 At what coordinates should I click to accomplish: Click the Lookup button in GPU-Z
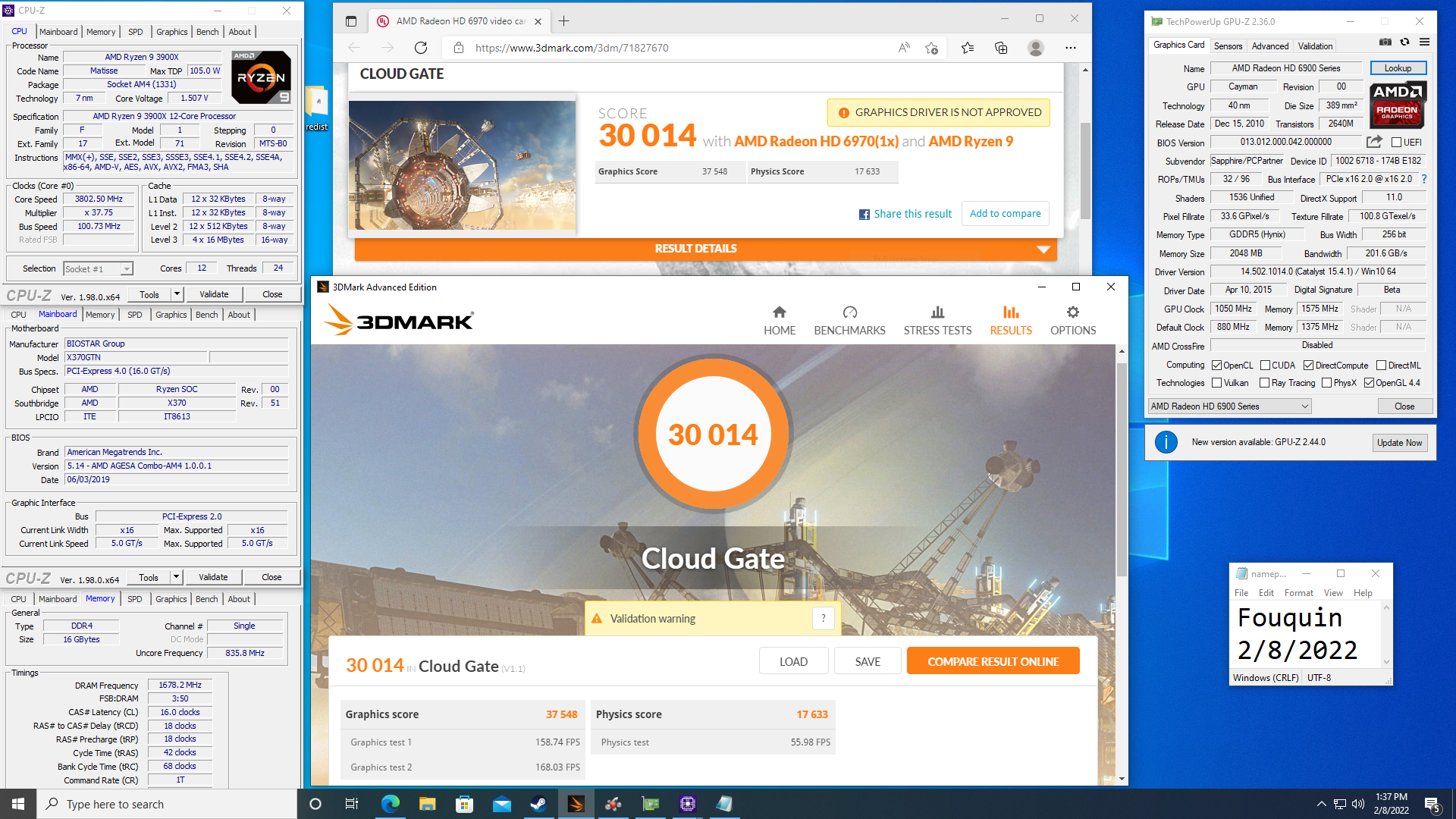click(x=1398, y=68)
